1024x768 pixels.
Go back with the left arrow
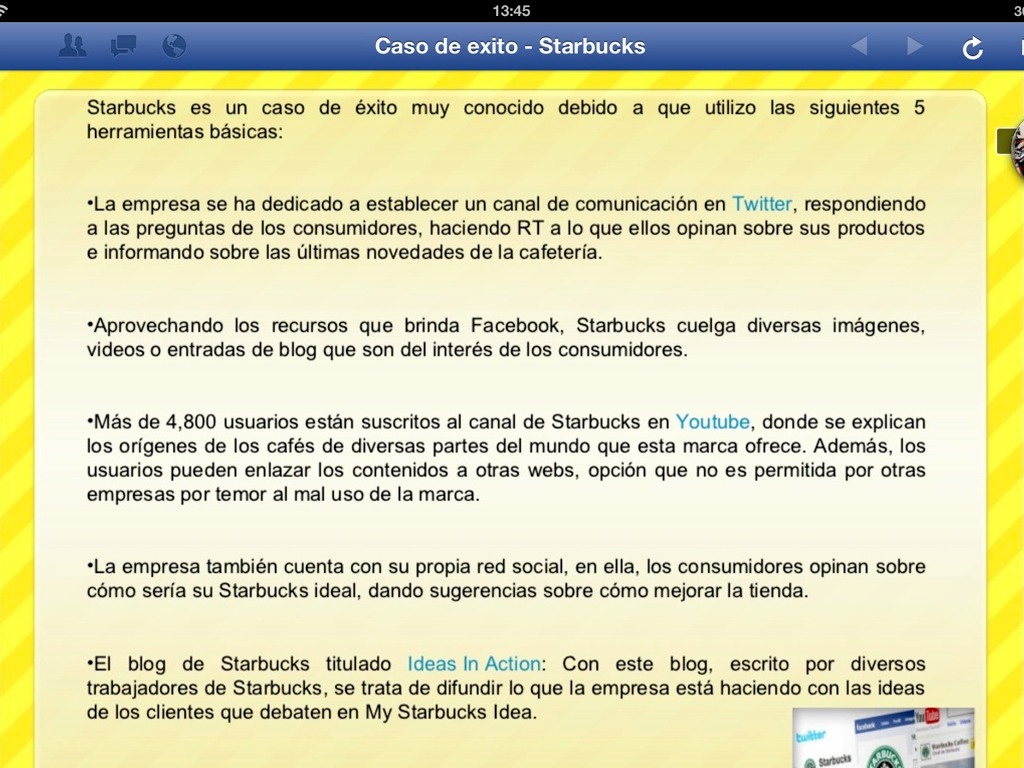point(859,46)
